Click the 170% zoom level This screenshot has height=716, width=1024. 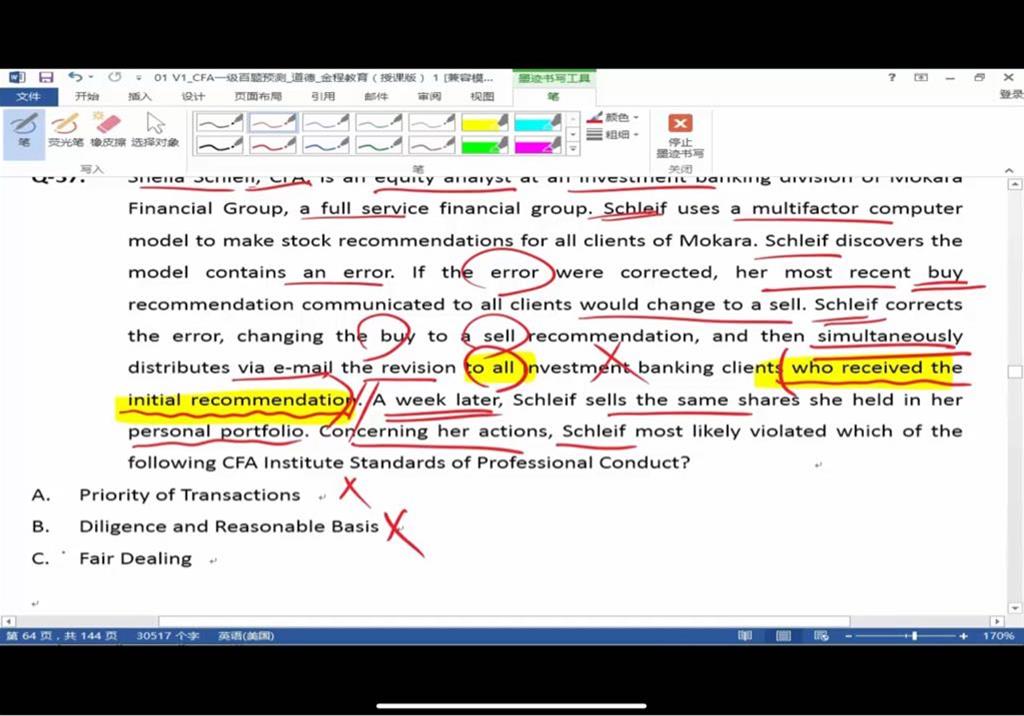click(998, 636)
